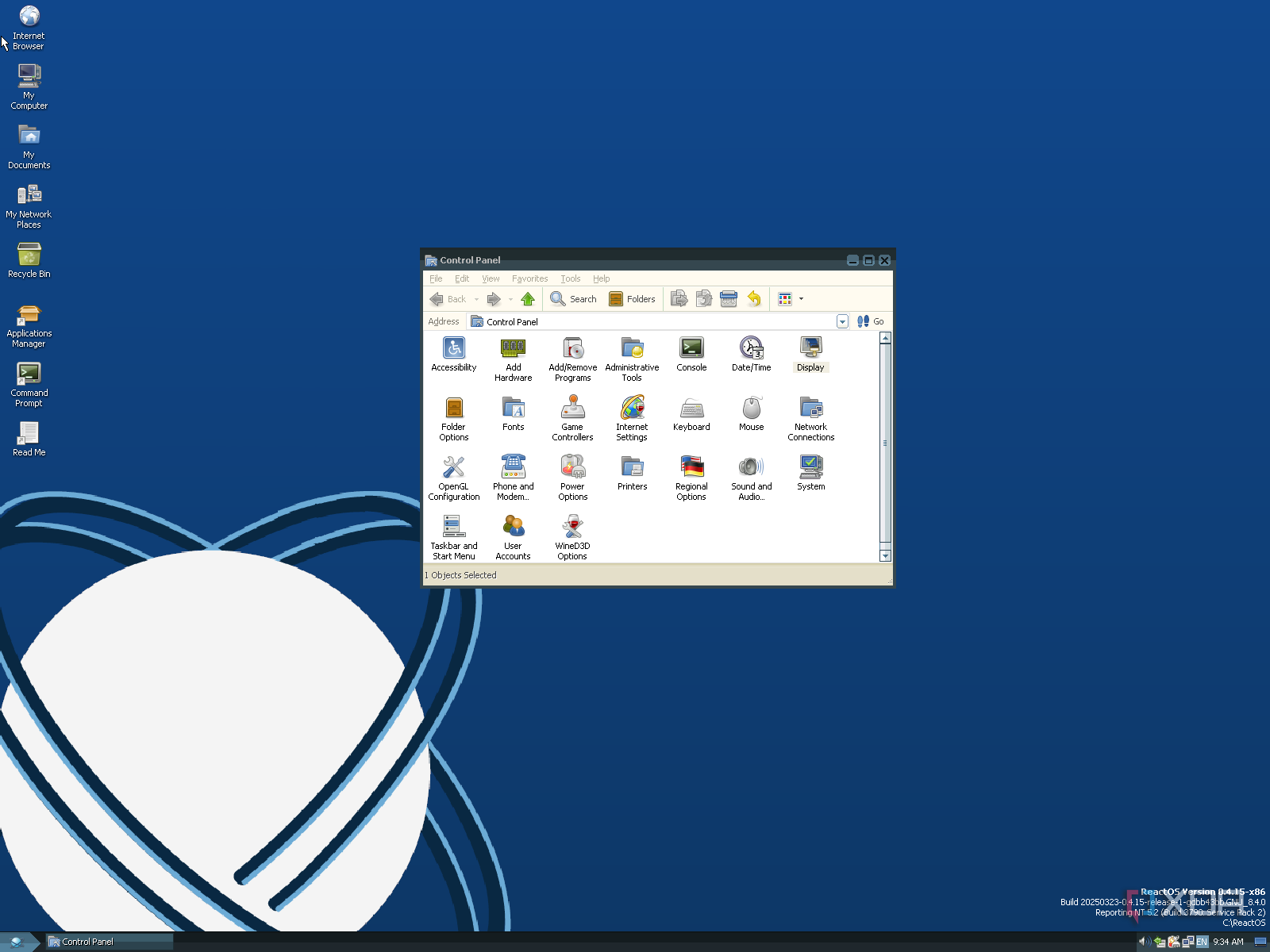Click Control Panel taskbar button
Screen dimensions: 1270x952
point(110,942)
